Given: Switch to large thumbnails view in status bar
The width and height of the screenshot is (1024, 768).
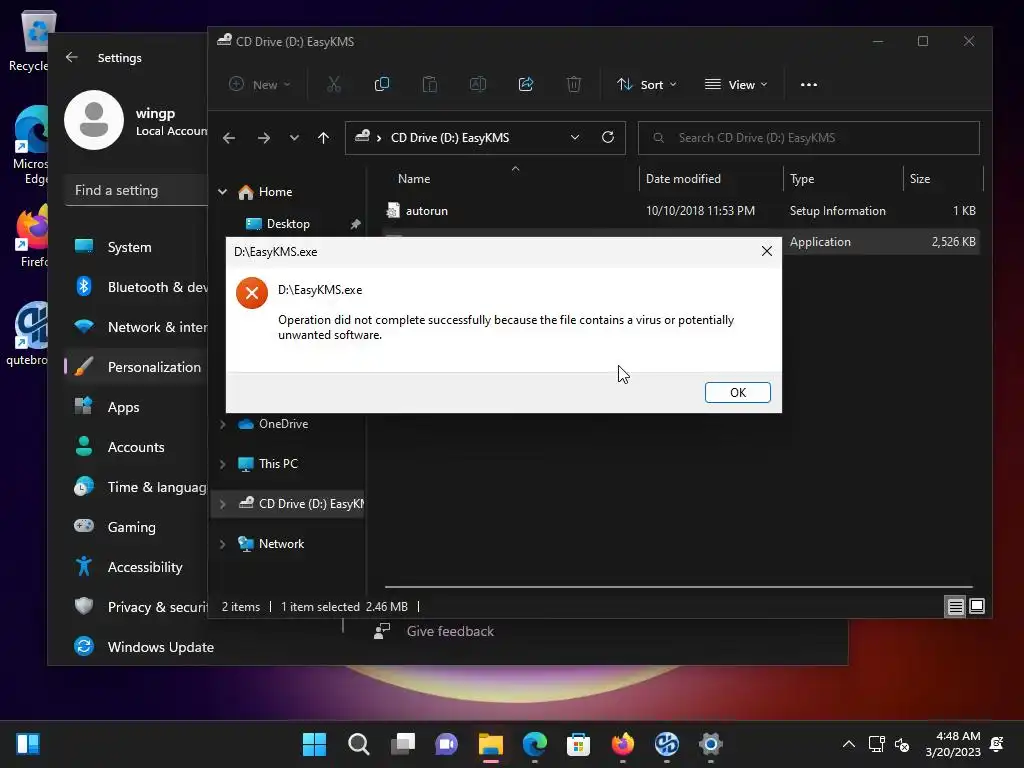Looking at the screenshot, I should click(x=977, y=607).
